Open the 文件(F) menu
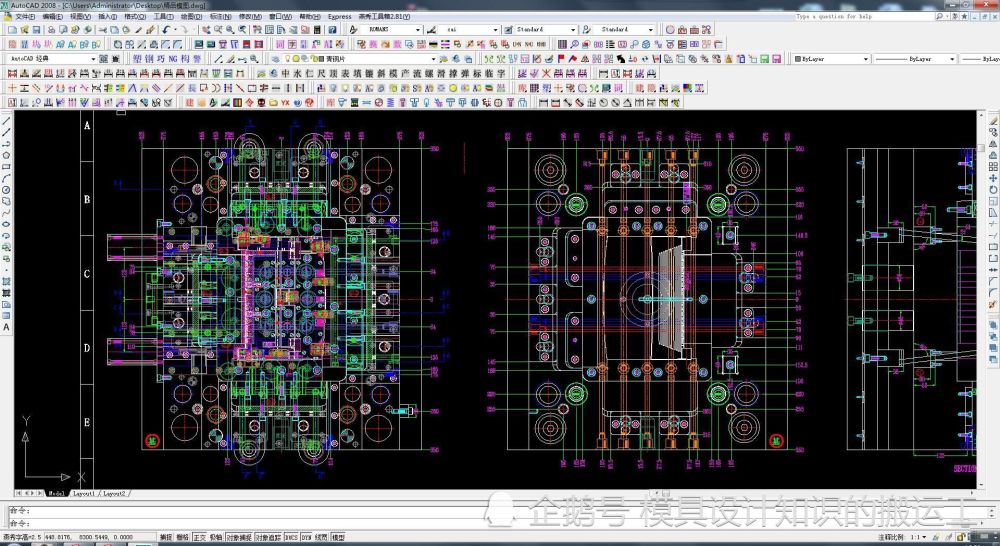This screenshot has height=546, width=1000. click(x=25, y=16)
